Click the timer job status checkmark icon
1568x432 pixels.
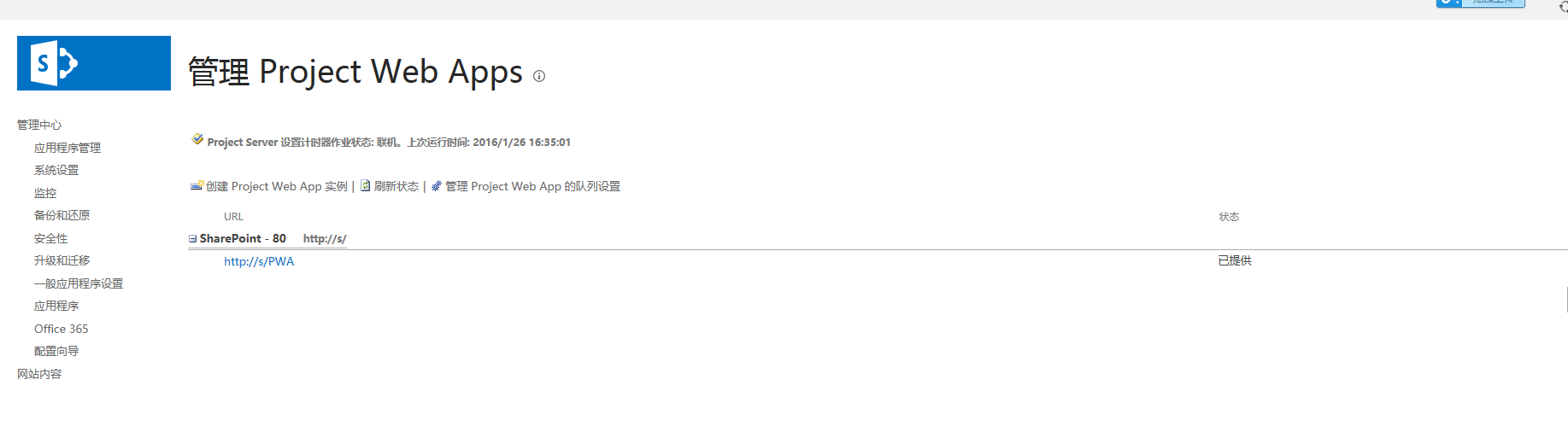tap(197, 140)
